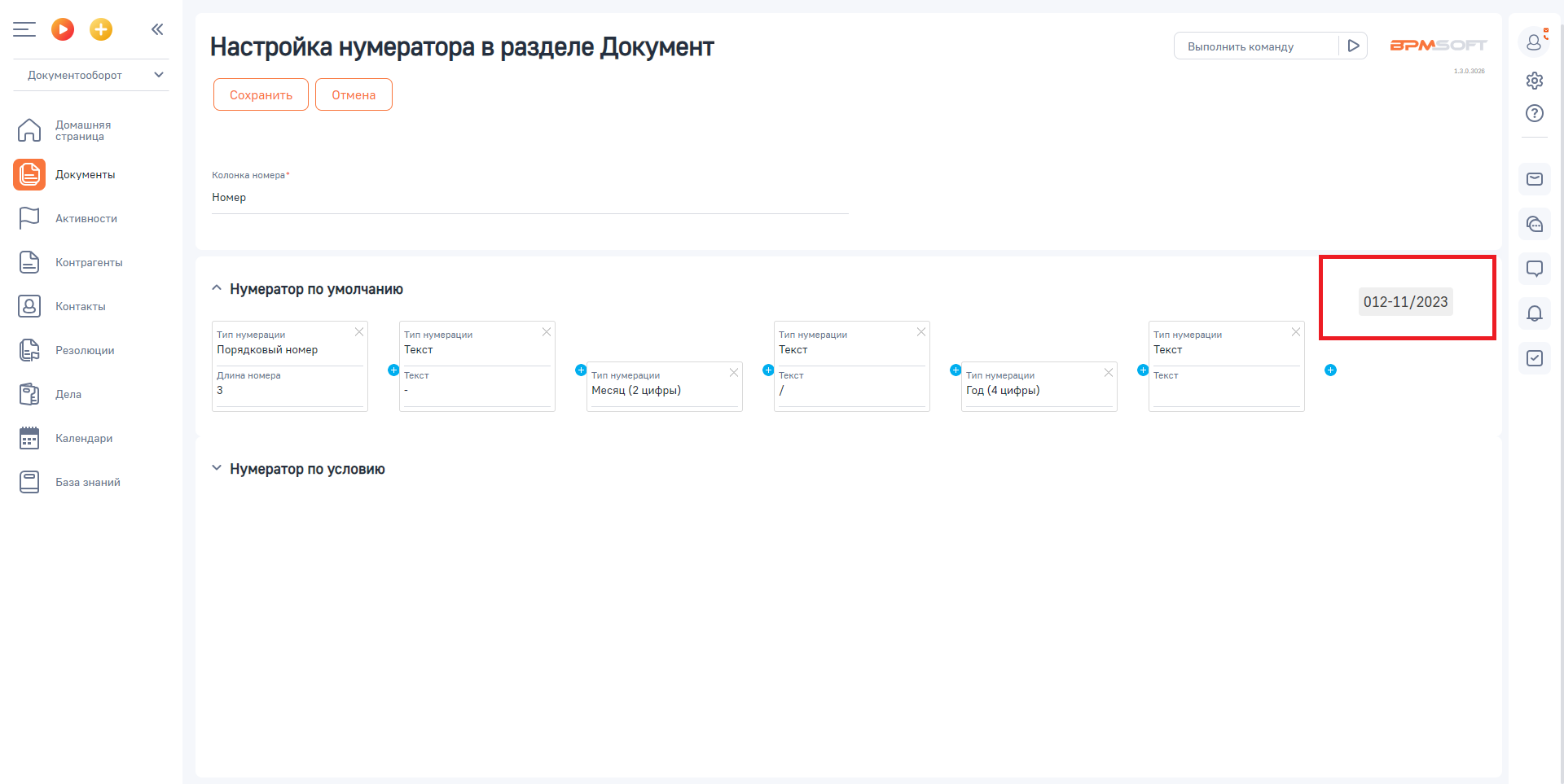1564x784 pixels.
Task: Remove the Год (4 цифры) block
Action: [1109, 372]
